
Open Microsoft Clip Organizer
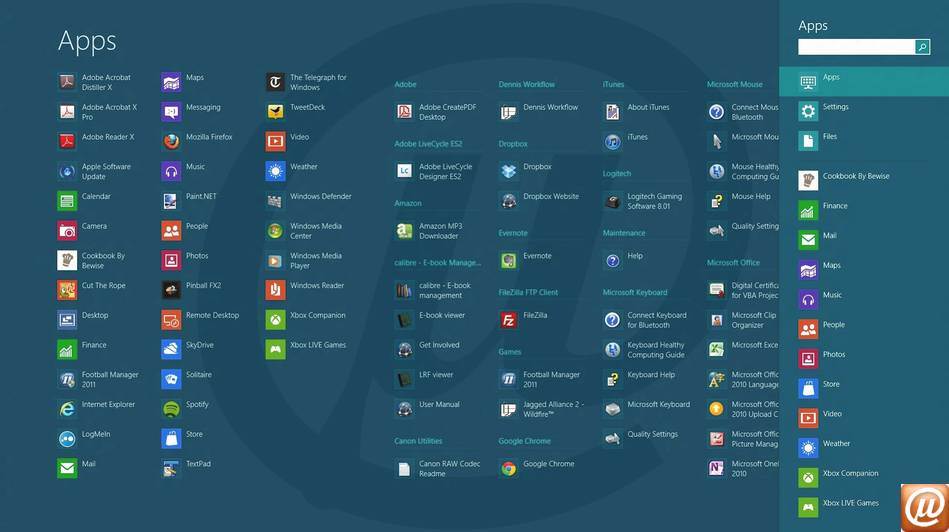click(x=743, y=319)
